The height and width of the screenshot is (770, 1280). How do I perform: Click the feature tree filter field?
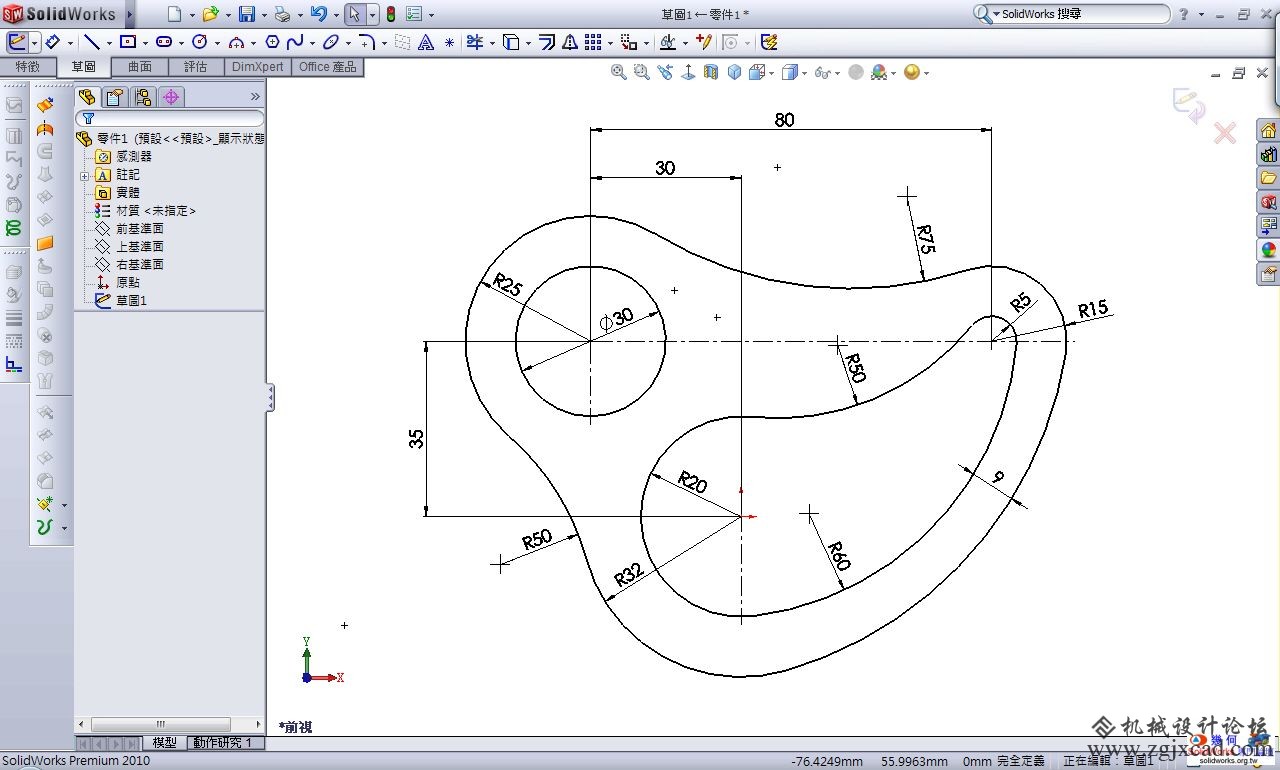[170, 118]
